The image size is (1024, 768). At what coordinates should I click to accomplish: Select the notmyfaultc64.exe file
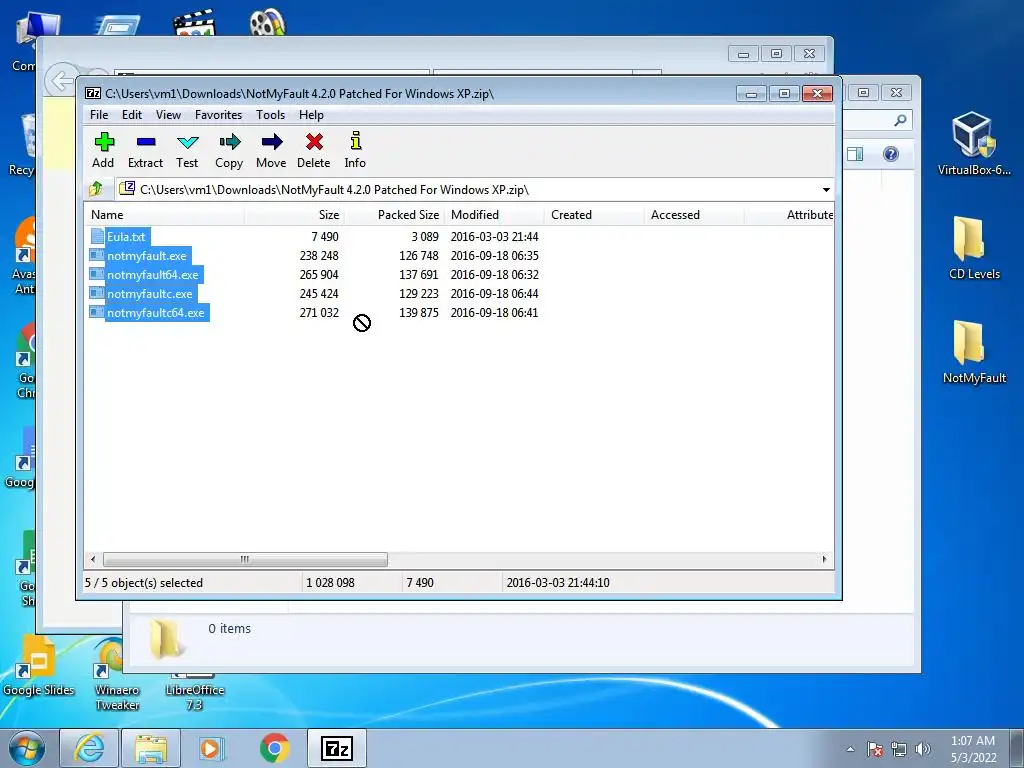coord(155,313)
